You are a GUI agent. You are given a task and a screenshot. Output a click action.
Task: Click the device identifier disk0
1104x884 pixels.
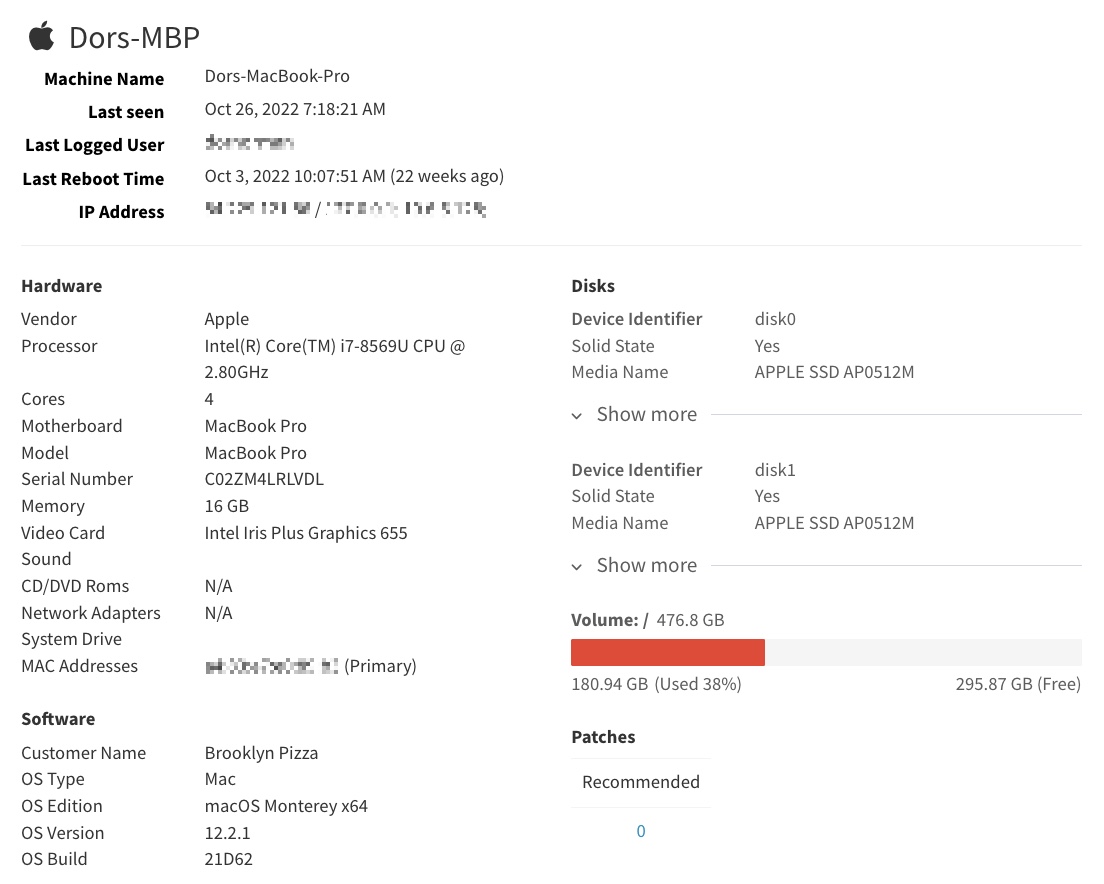coord(775,319)
